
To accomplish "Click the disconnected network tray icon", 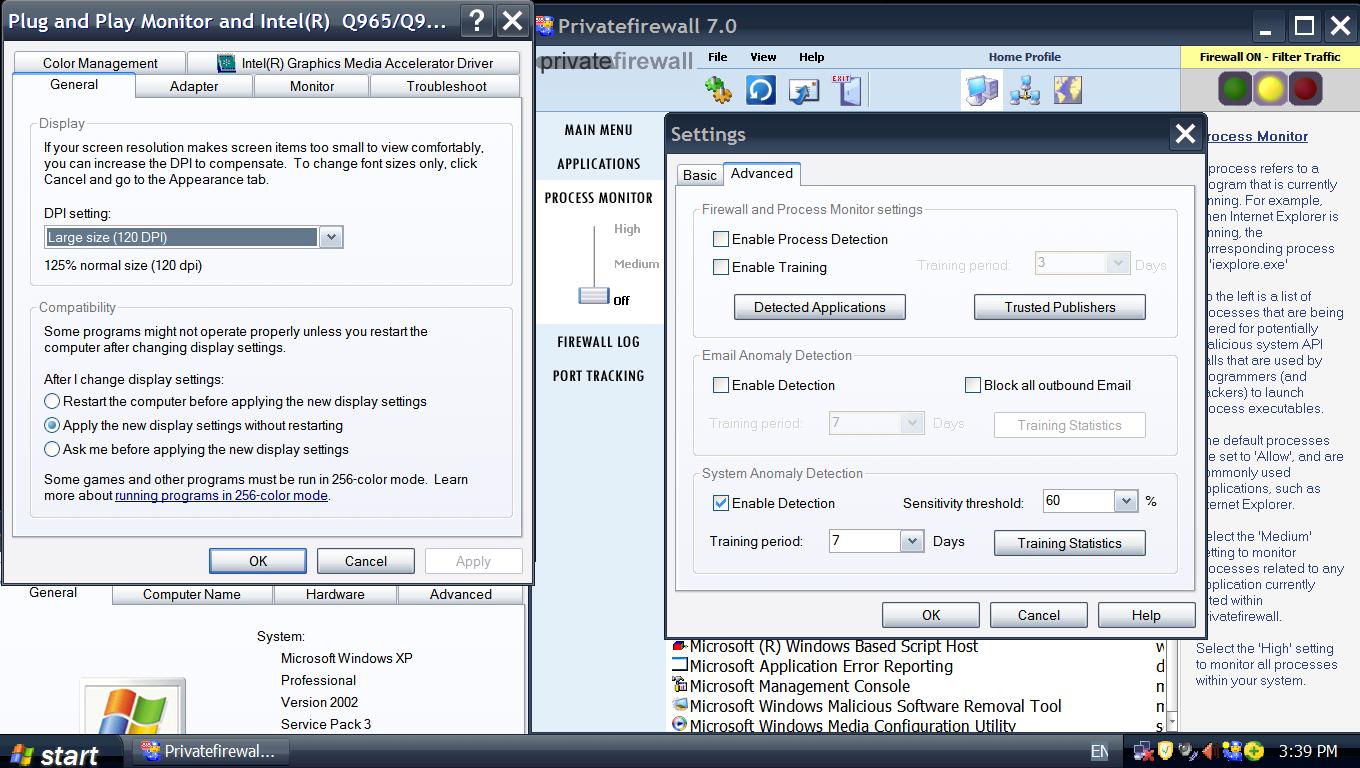I will click(1144, 751).
